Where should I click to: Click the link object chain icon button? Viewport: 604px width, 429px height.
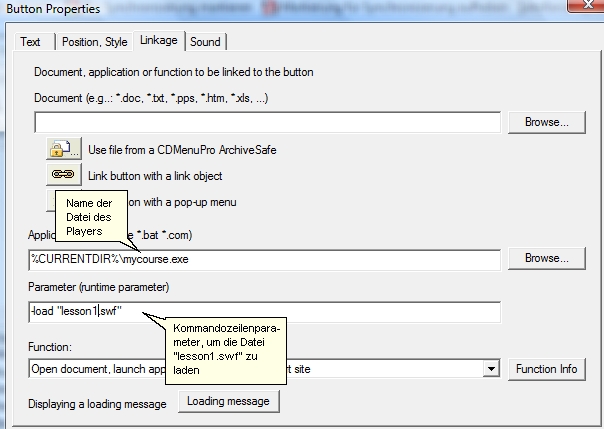click(64, 175)
